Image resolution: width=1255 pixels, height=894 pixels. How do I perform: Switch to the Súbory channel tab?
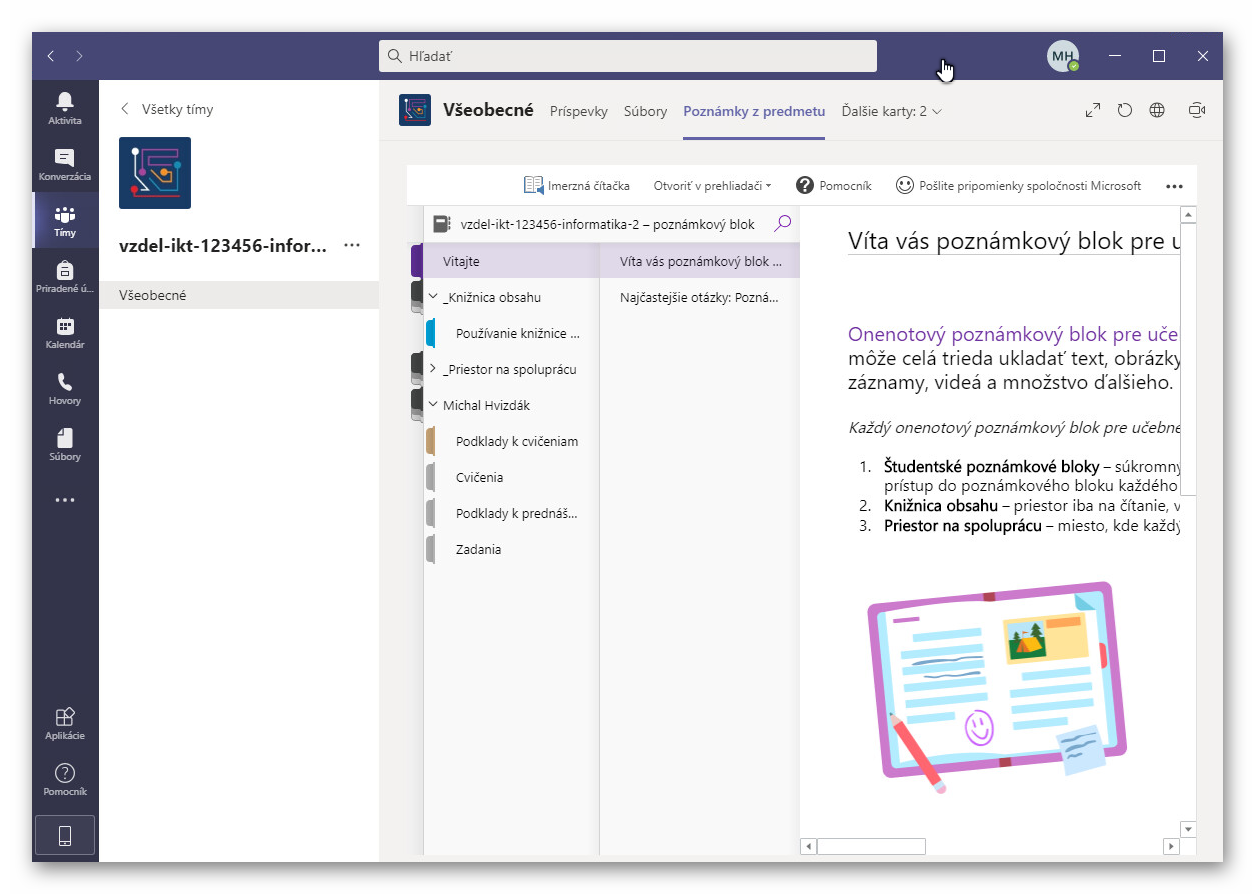coord(645,112)
